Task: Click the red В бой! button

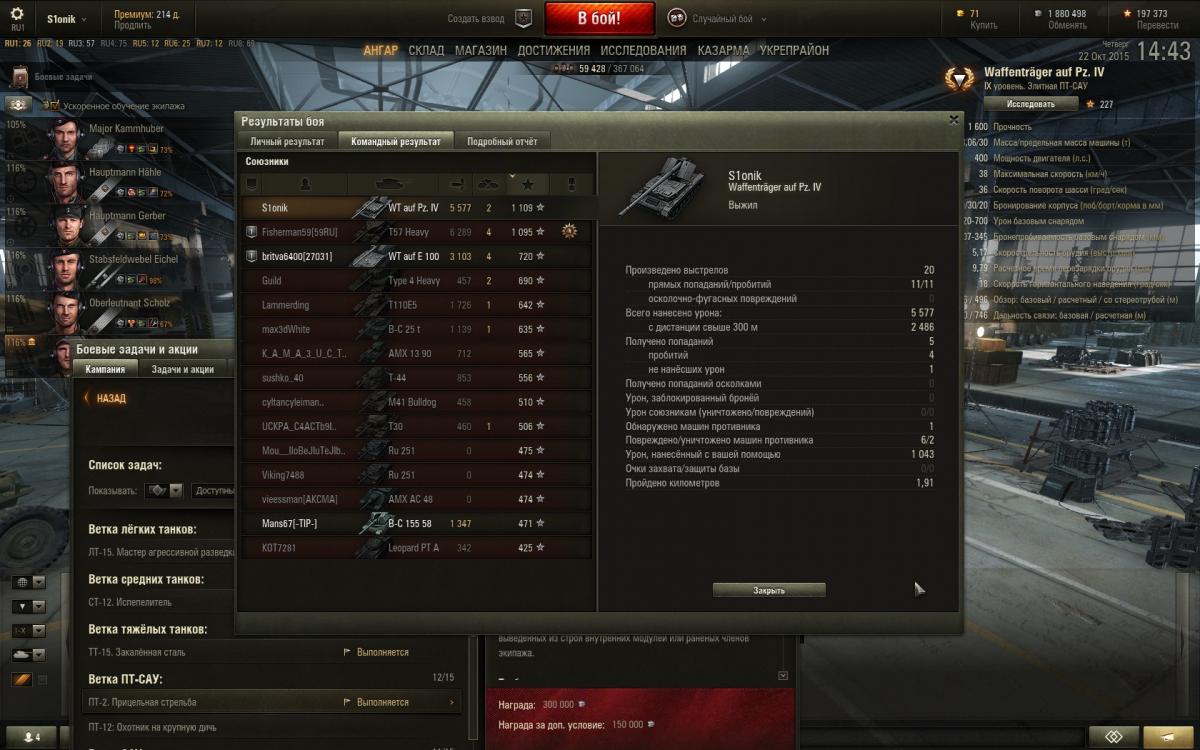Action: tap(600, 19)
